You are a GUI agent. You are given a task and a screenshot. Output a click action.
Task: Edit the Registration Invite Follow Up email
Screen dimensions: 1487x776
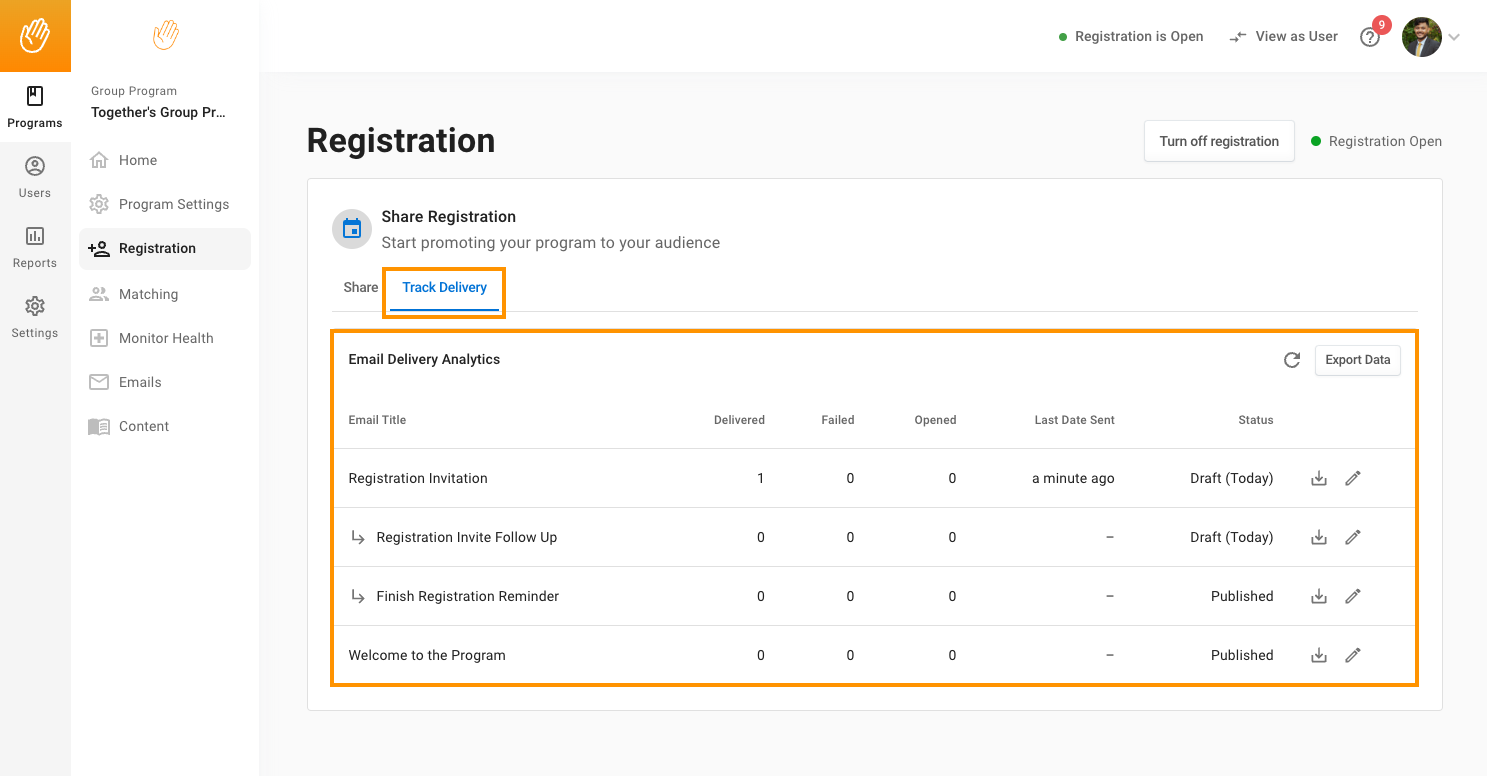pyautogui.click(x=1353, y=537)
